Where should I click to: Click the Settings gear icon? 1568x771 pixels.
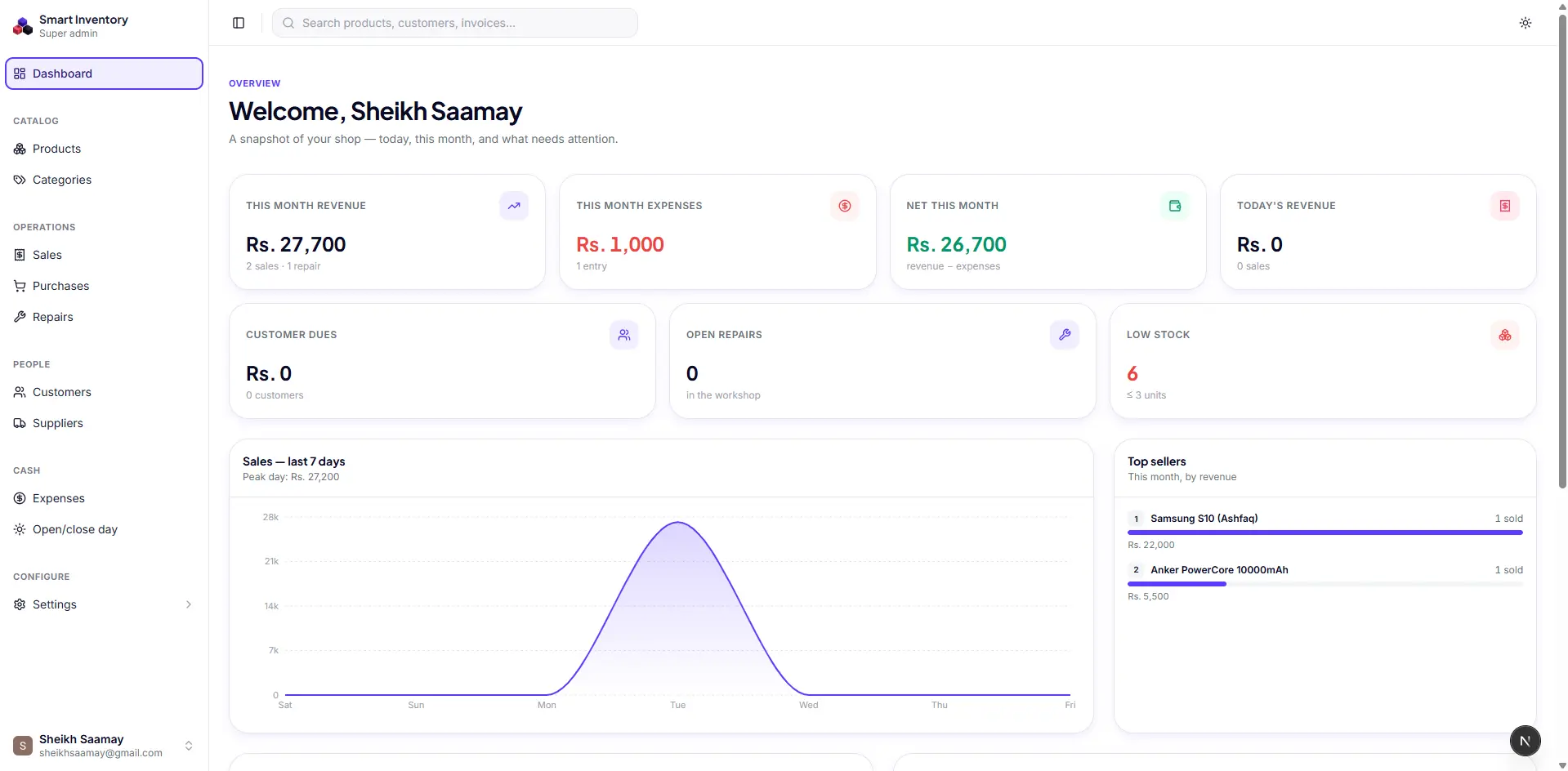(20, 604)
